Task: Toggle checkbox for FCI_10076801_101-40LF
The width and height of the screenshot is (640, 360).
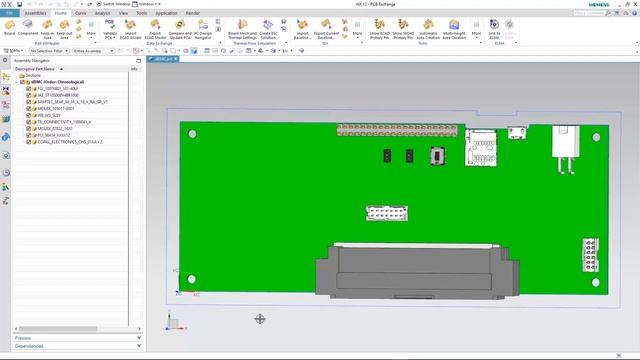Action: 29,89
